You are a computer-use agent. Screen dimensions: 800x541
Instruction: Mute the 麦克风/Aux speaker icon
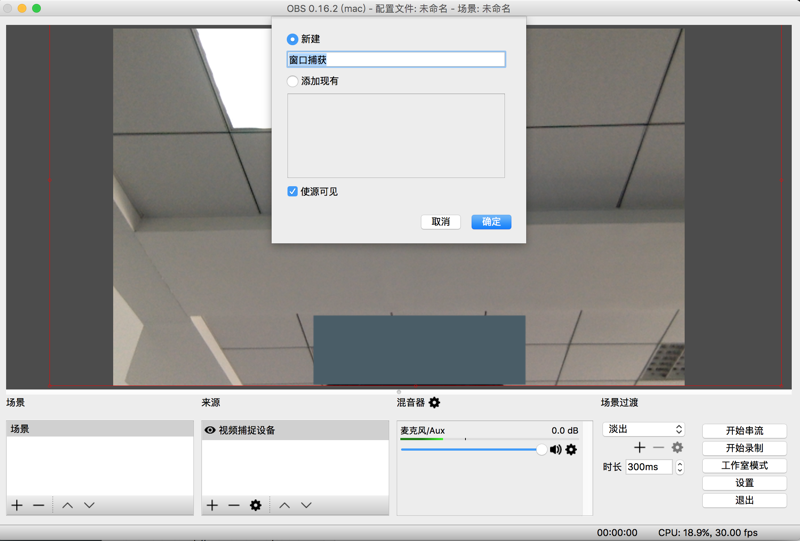pyautogui.click(x=556, y=450)
